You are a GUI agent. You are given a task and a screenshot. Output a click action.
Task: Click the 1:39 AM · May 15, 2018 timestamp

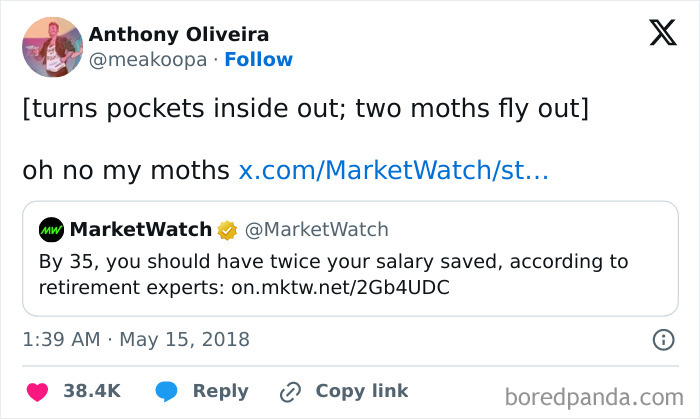coord(136,339)
